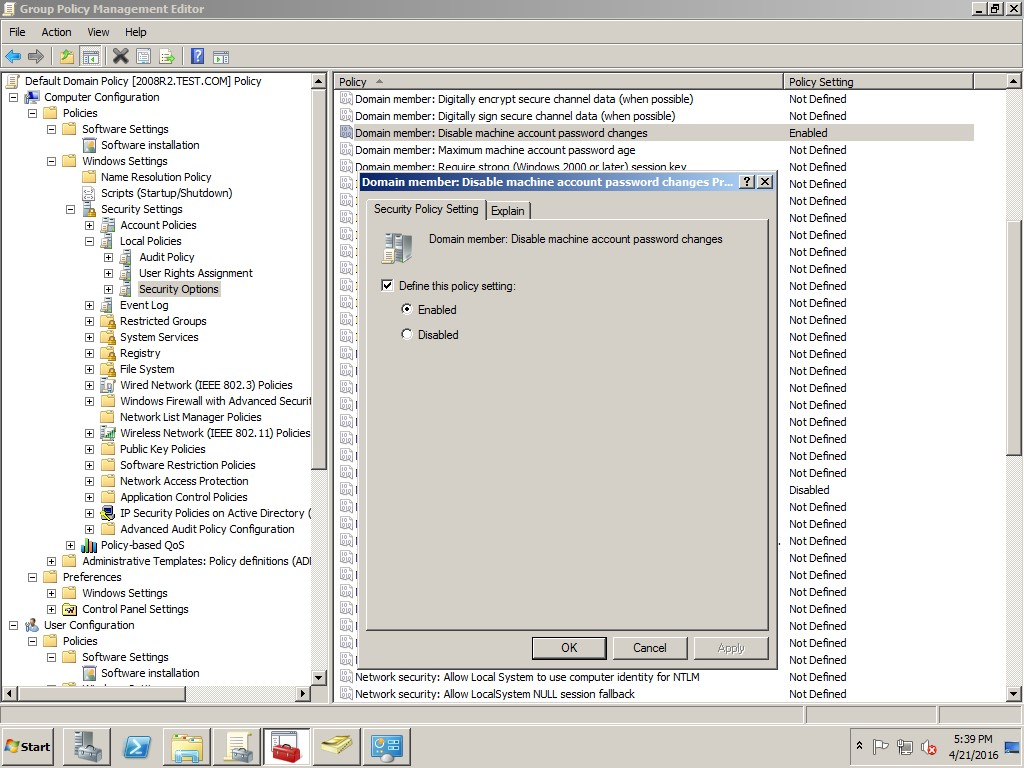Image resolution: width=1024 pixels, height=768 pixels.
Task: Select the Disabled radio button
Action: 407,334
